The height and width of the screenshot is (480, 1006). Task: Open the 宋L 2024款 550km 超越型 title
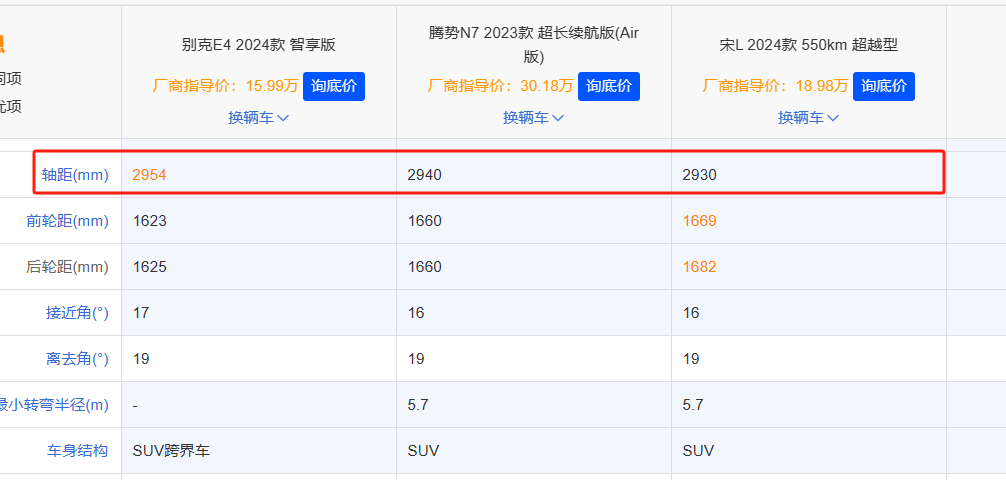tap(808, 45)
